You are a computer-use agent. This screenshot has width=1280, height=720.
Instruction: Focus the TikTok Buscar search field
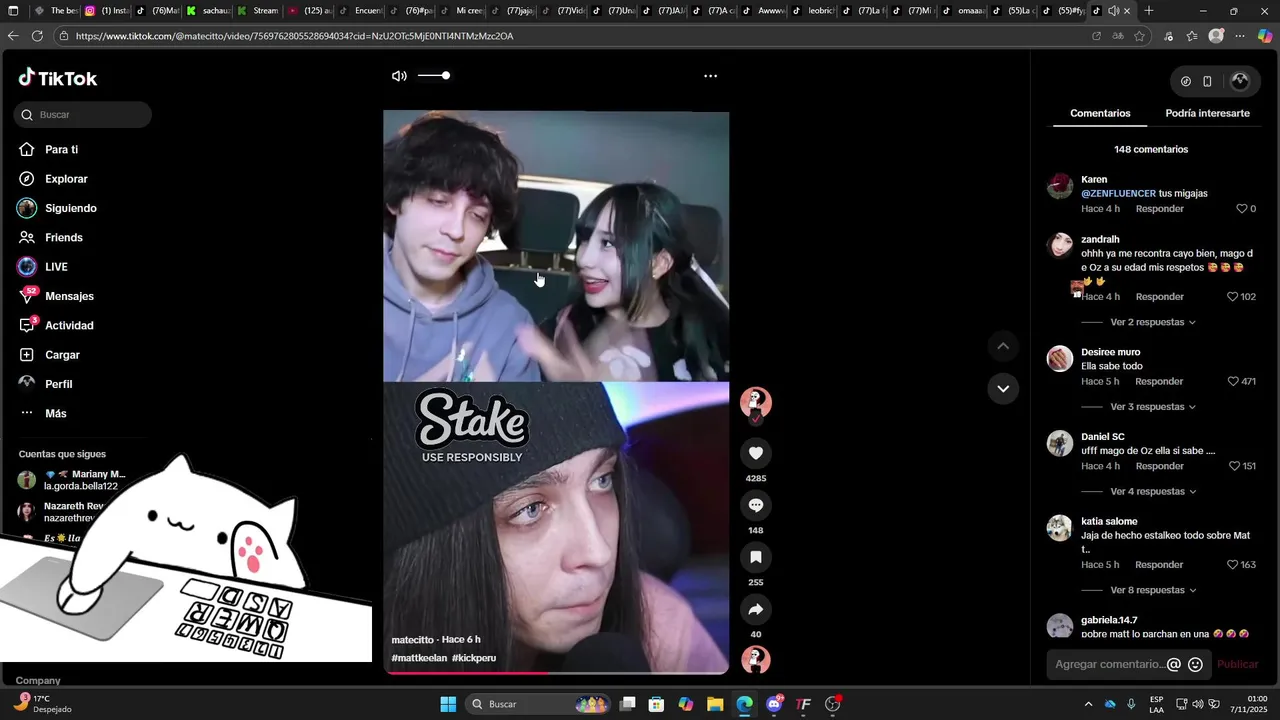point(83,115)
